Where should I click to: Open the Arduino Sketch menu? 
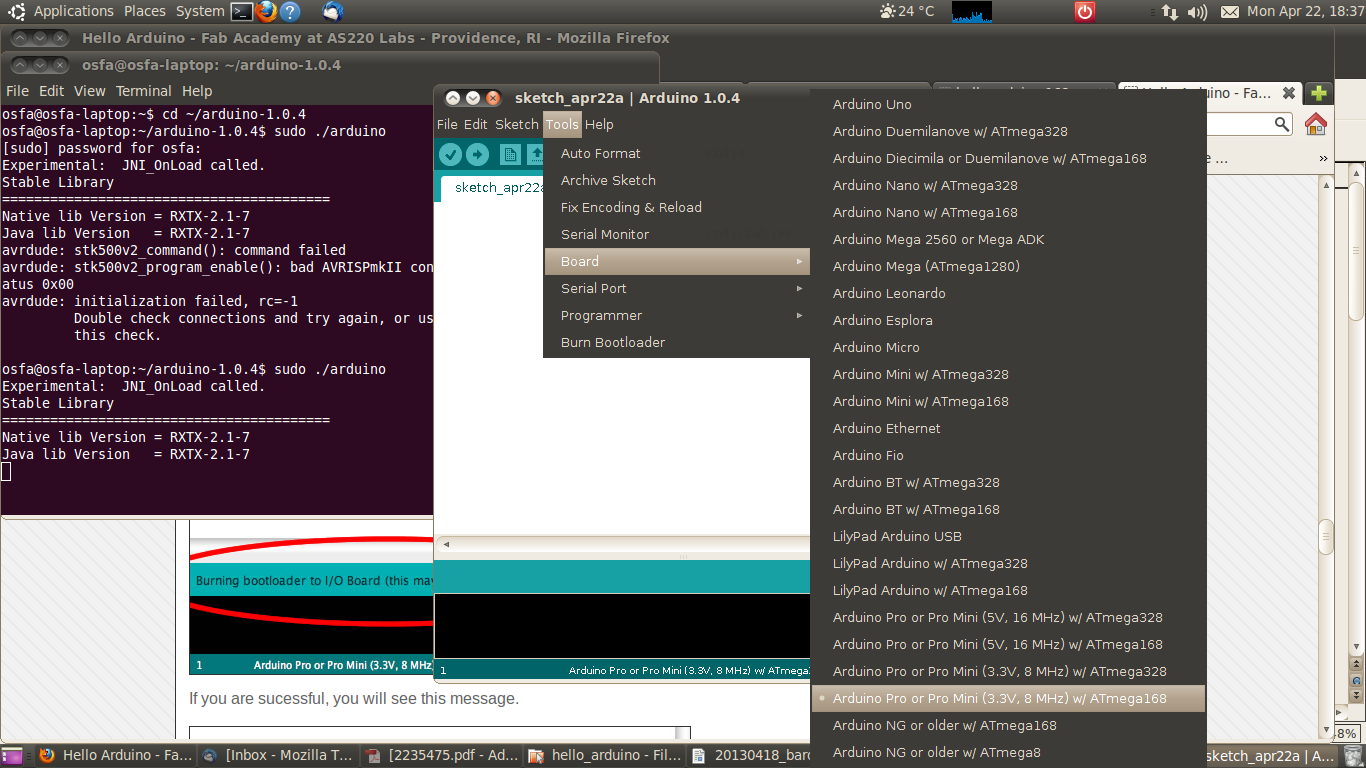tap(517, 124)
